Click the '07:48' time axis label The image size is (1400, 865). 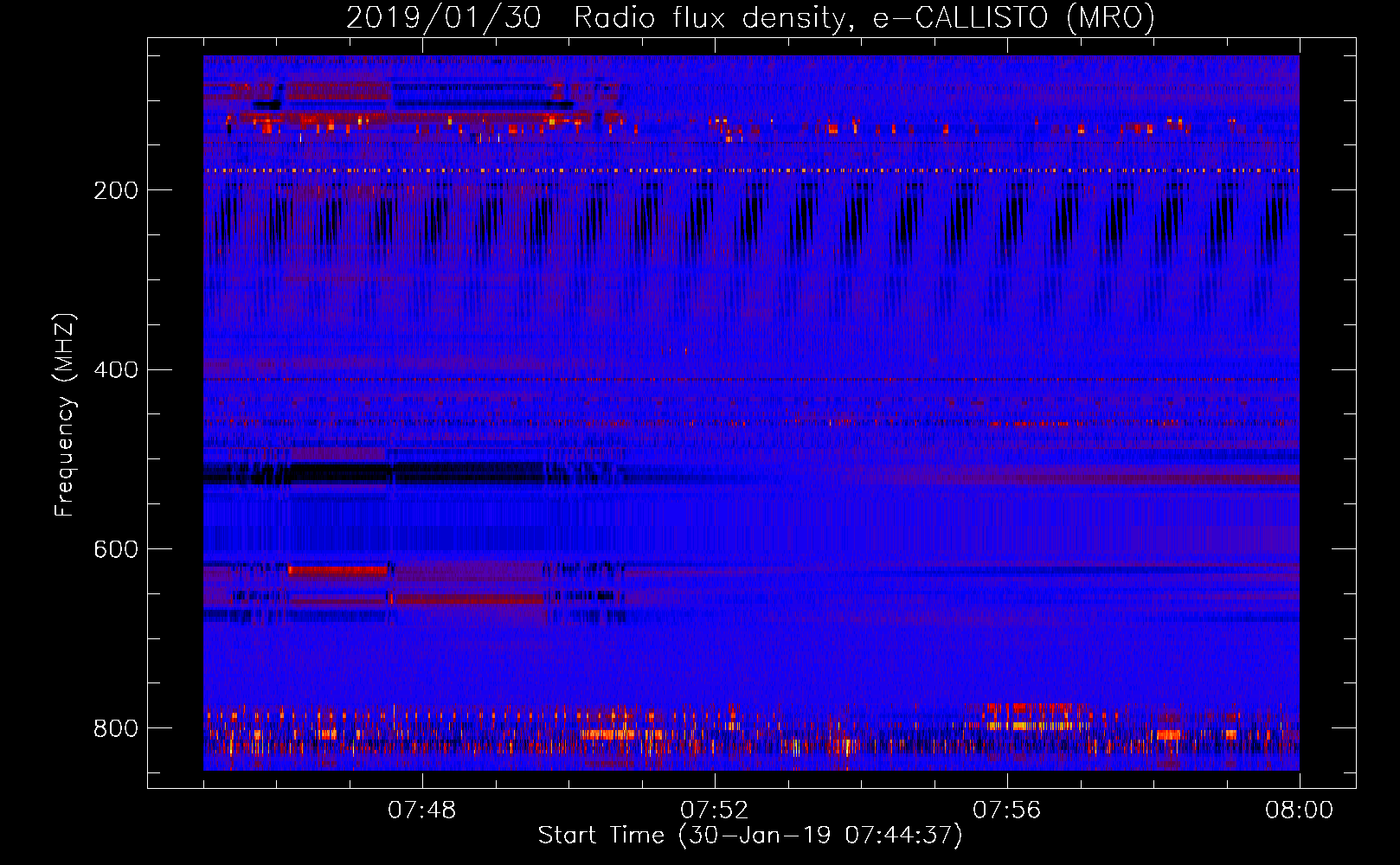click(421, 811)
